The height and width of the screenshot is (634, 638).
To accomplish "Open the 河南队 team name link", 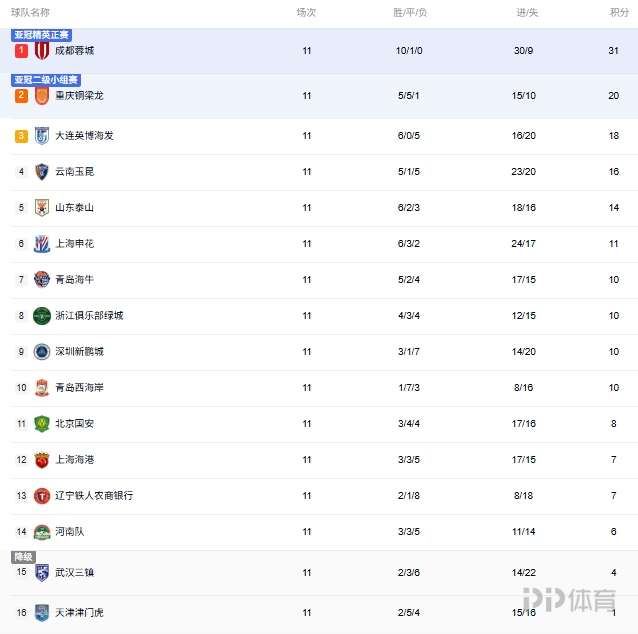I will click(70, 531).
